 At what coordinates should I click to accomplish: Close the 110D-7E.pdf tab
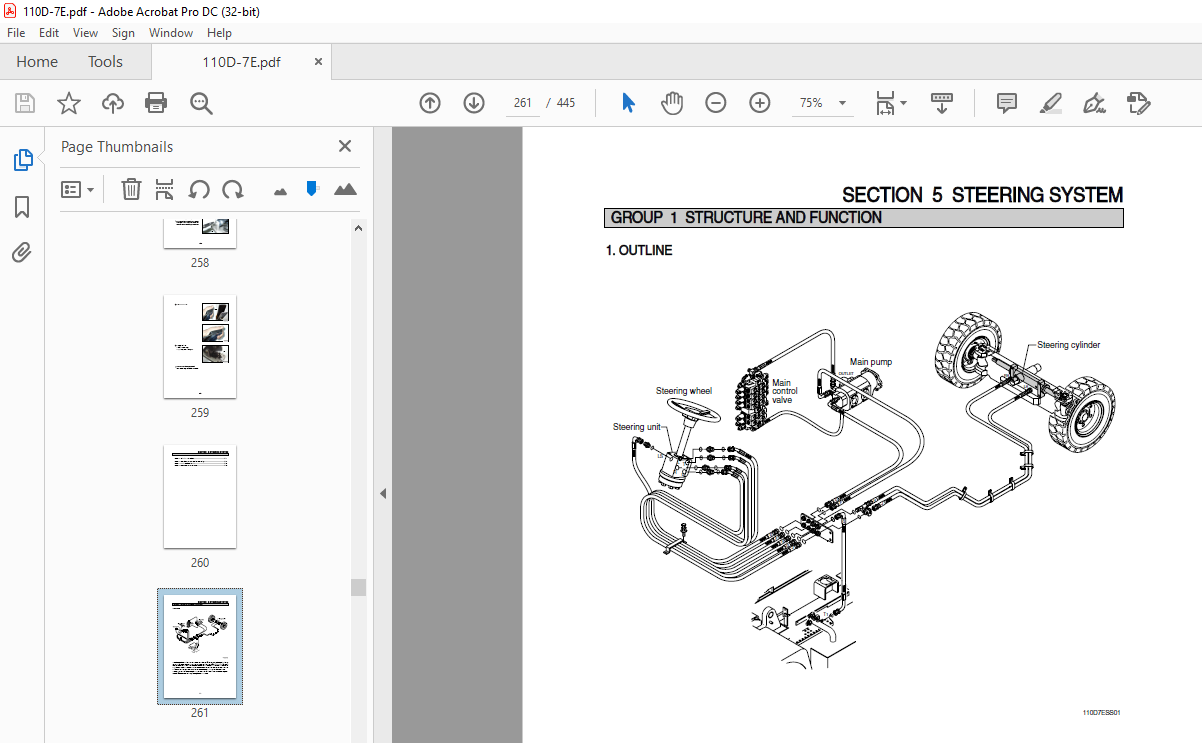[319, 62]
